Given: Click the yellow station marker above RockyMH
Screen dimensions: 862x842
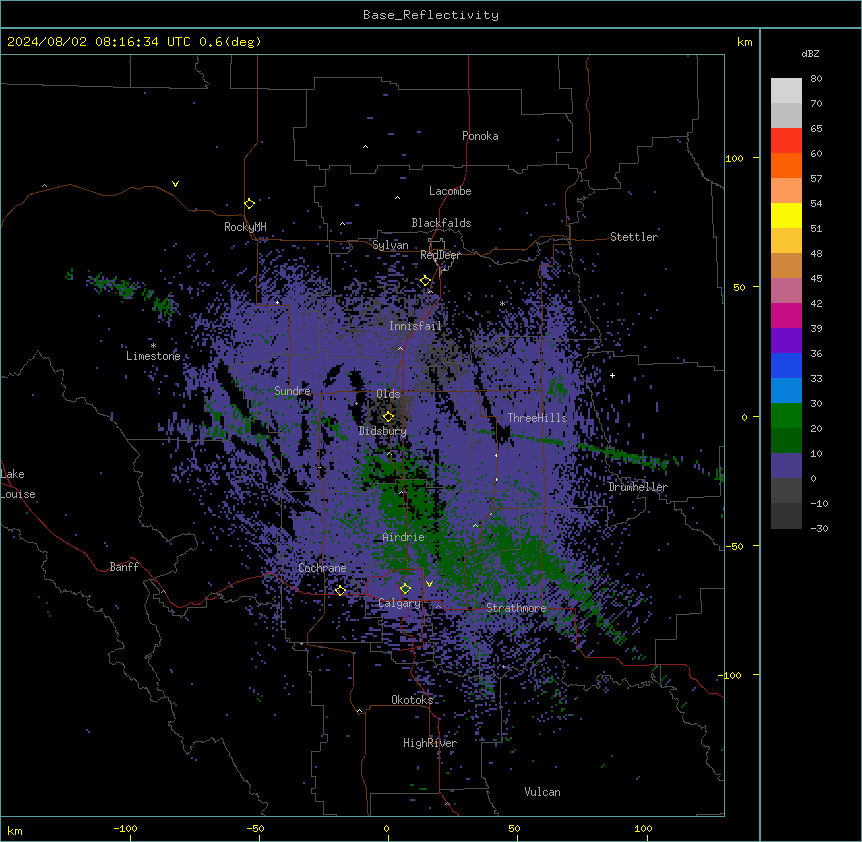Looking at the screenshot, I should [x=249, y=204].
